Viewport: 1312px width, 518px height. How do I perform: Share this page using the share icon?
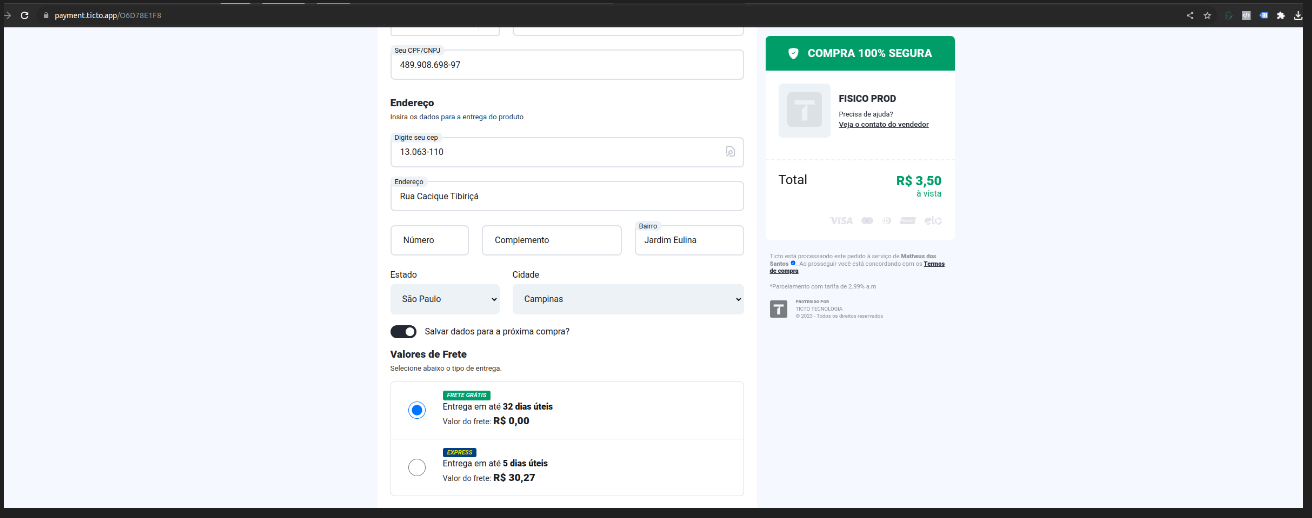[1190, 16]
